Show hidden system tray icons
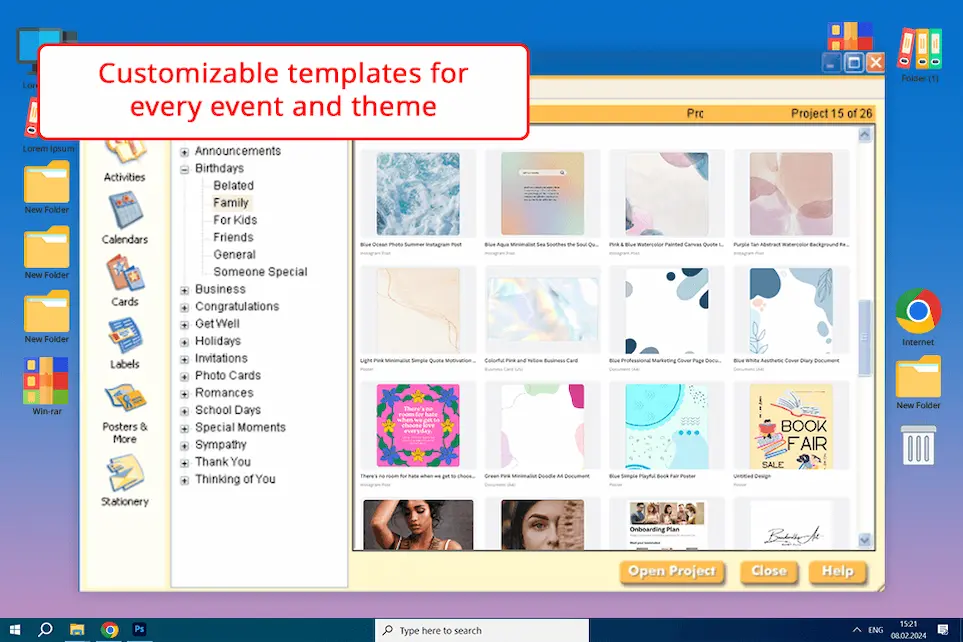 [x=856, y=630]
